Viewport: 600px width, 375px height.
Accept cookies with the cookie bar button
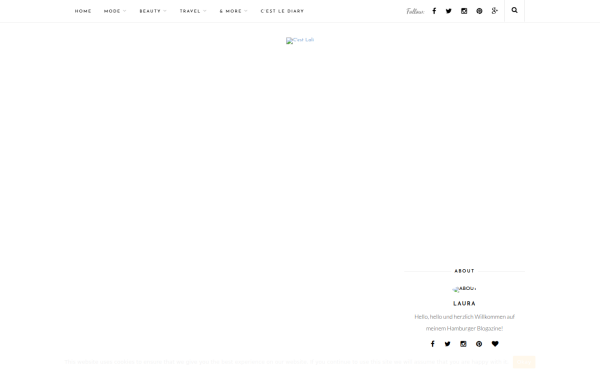524,362
